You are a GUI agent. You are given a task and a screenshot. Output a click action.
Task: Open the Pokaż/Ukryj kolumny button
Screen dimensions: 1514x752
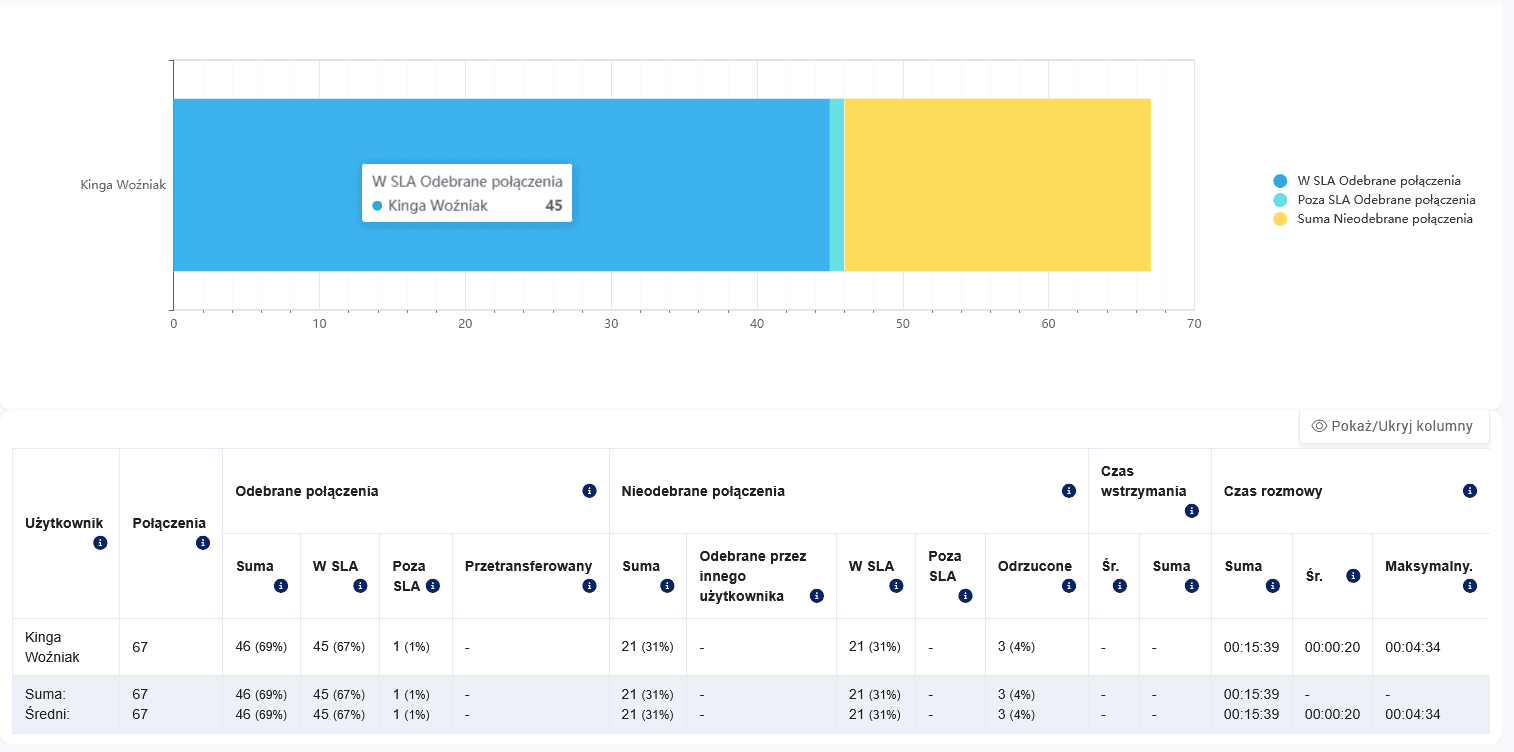tap(1393, 426)
